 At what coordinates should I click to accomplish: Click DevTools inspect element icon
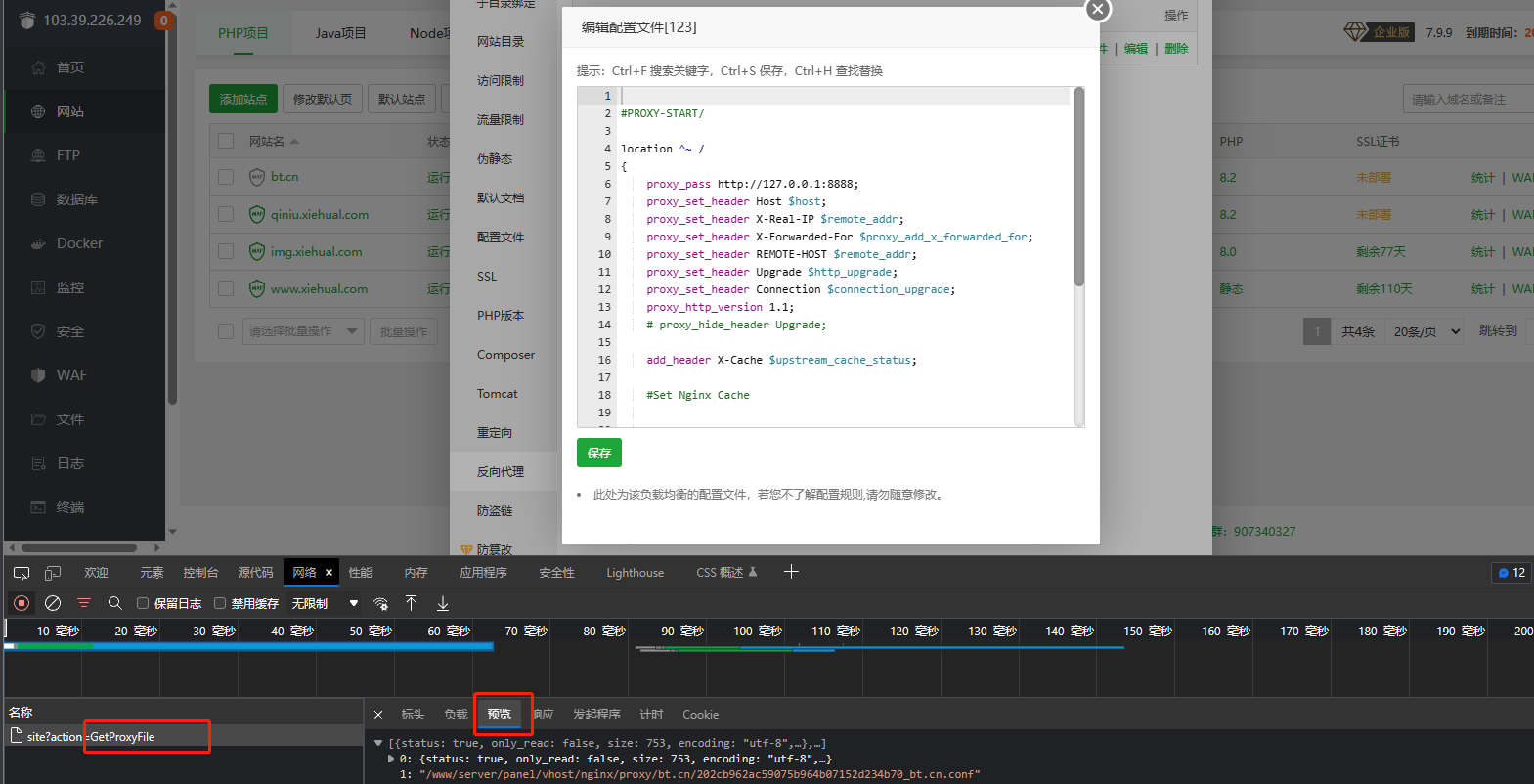point(22,573)
